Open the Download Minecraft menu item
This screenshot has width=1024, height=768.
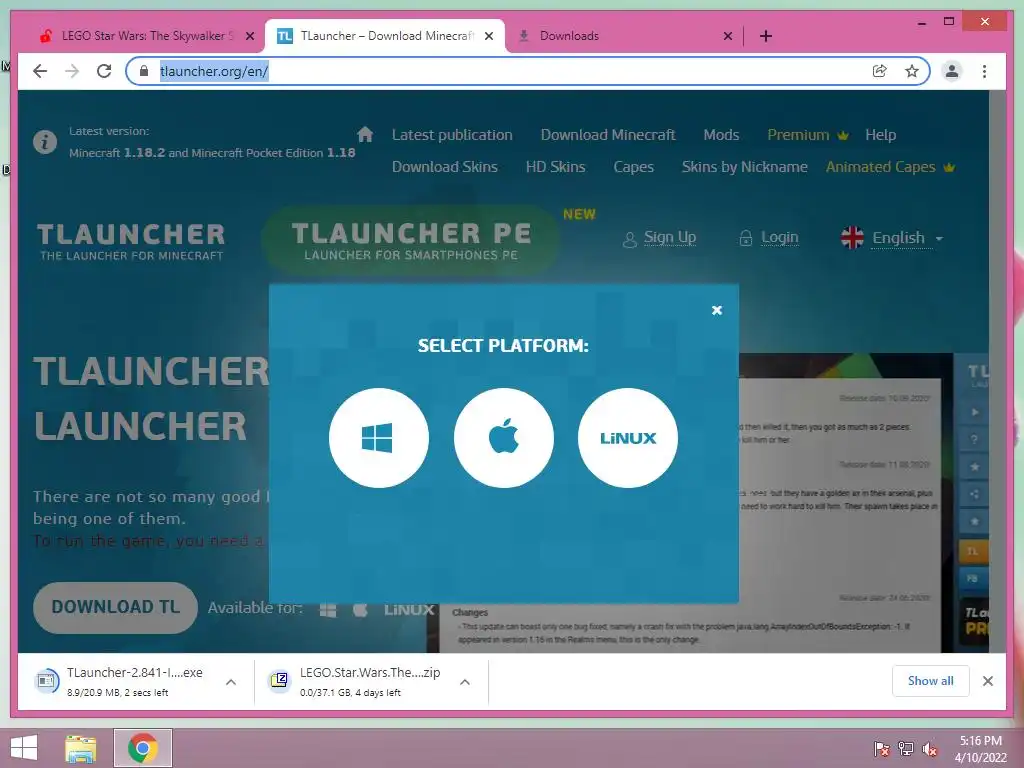(x=608, y=135)
